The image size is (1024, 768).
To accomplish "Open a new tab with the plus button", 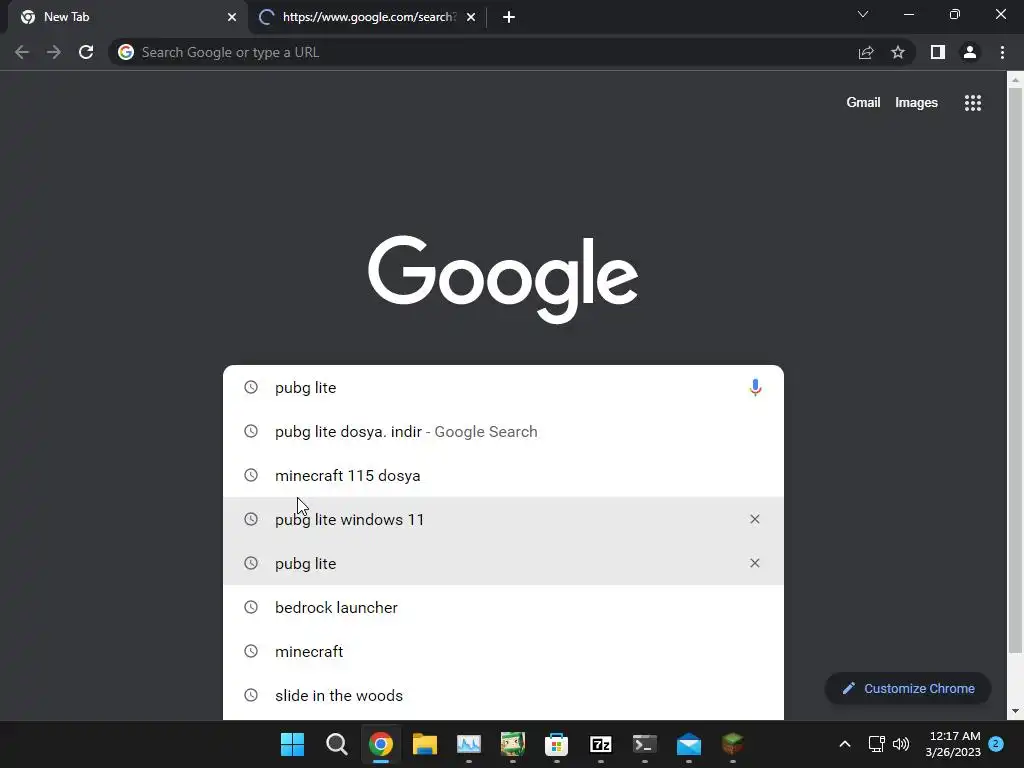I will (509, 17).
